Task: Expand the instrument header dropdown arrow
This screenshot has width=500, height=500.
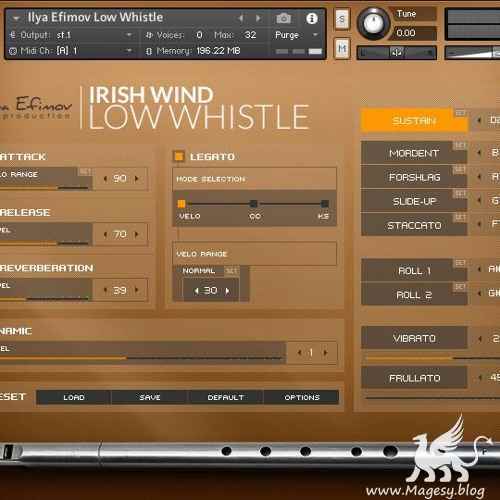Action: pos(16,18)
